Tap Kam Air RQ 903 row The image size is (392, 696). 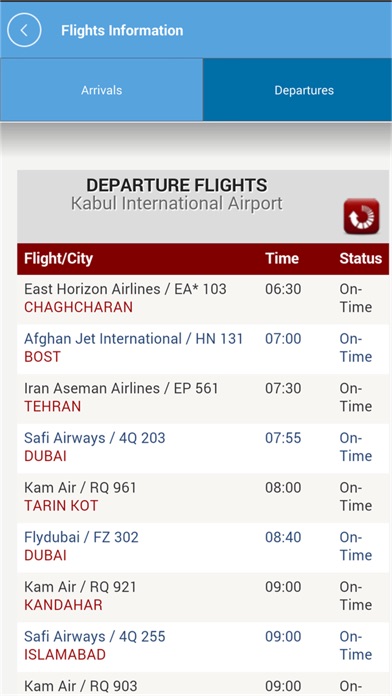coord(203,684)
